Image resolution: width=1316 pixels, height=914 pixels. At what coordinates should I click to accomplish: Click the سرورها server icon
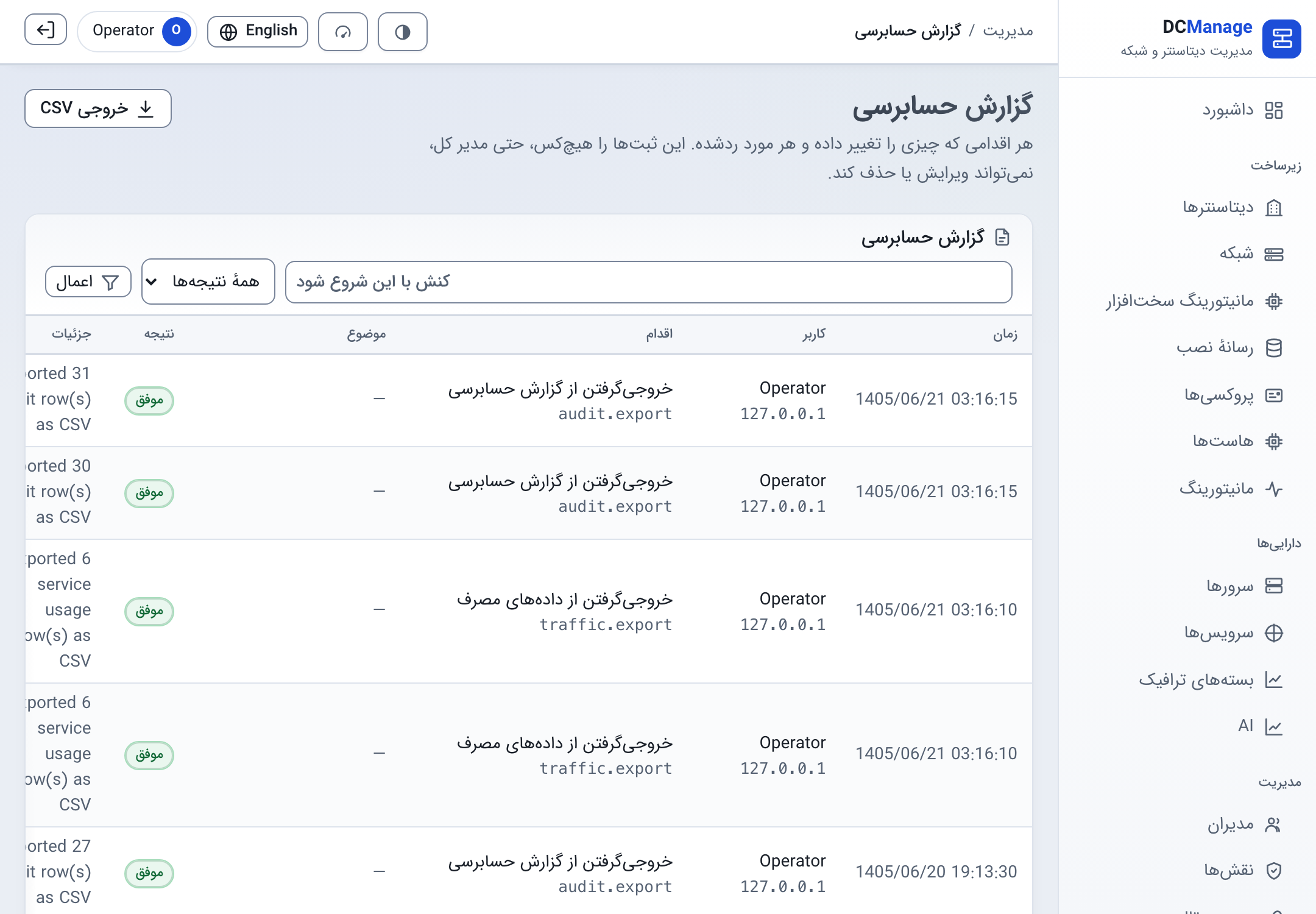1274,586
